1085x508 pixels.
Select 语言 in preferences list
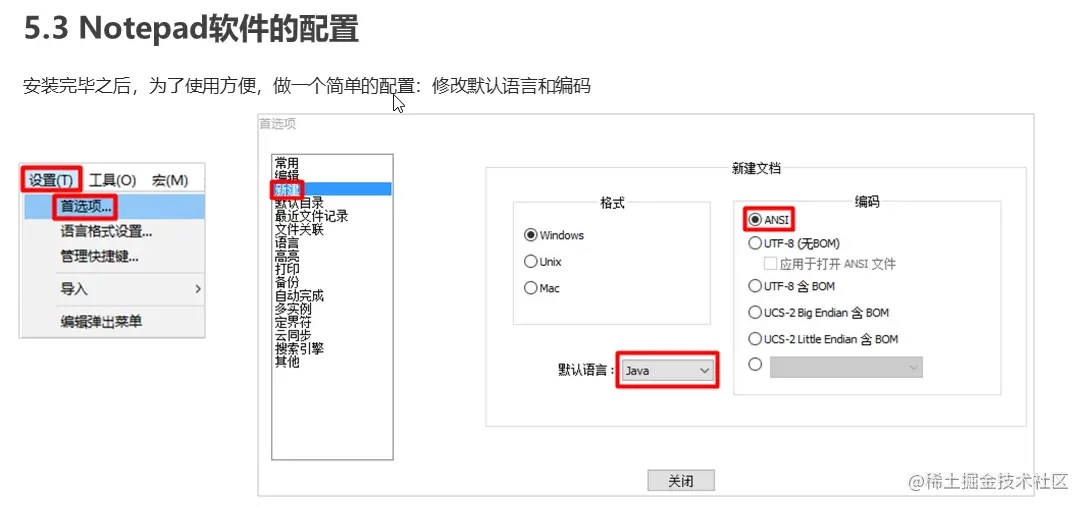tap(287, 242)
